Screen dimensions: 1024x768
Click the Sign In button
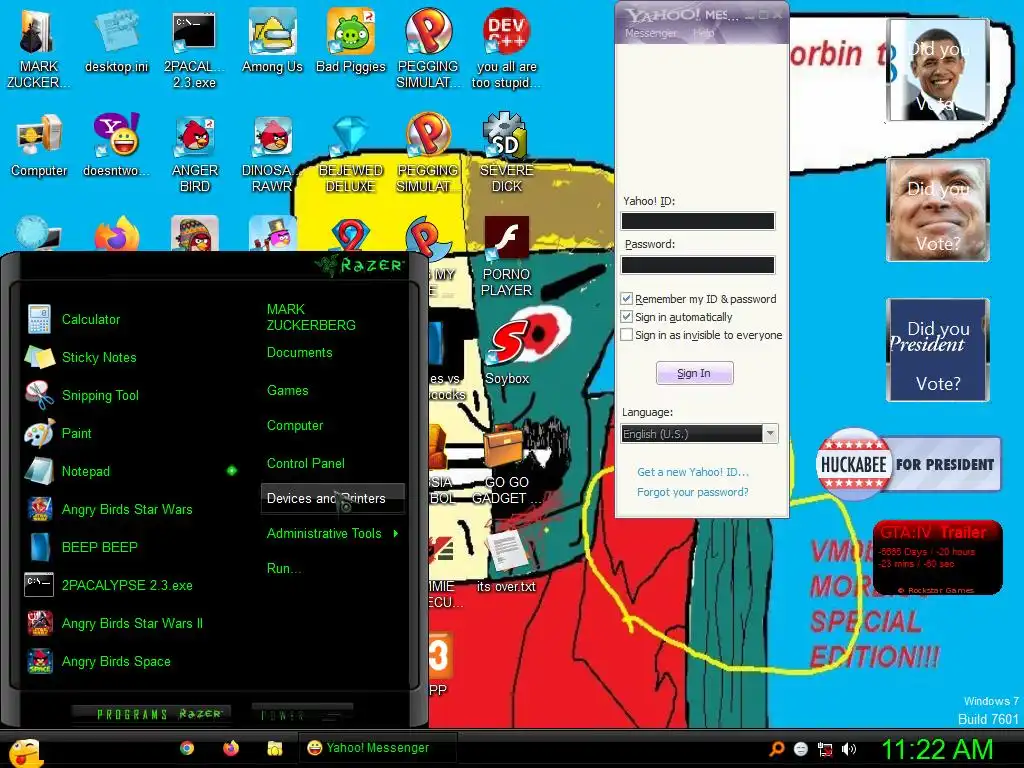[694, 373]
